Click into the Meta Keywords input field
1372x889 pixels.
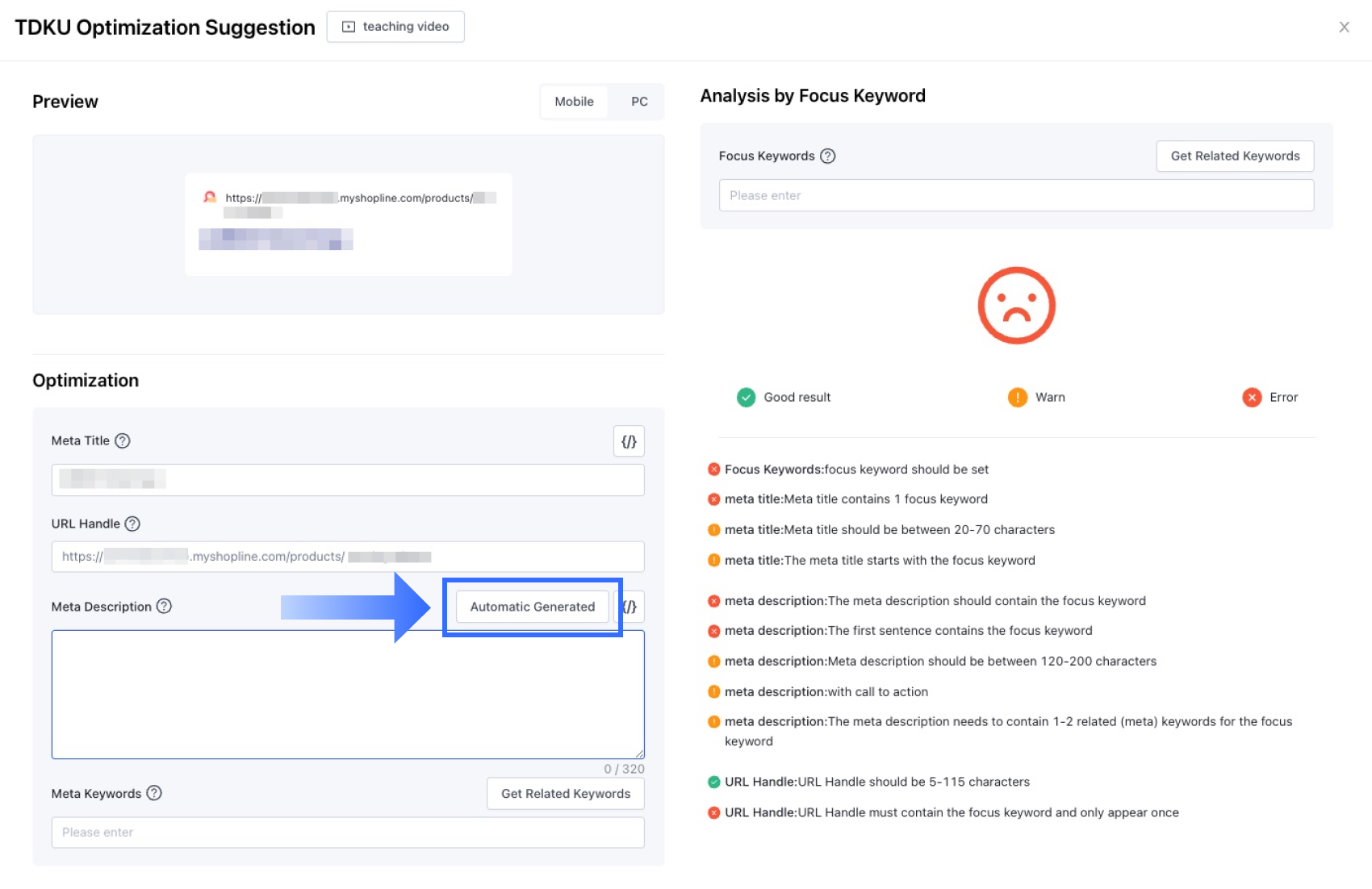348,833
